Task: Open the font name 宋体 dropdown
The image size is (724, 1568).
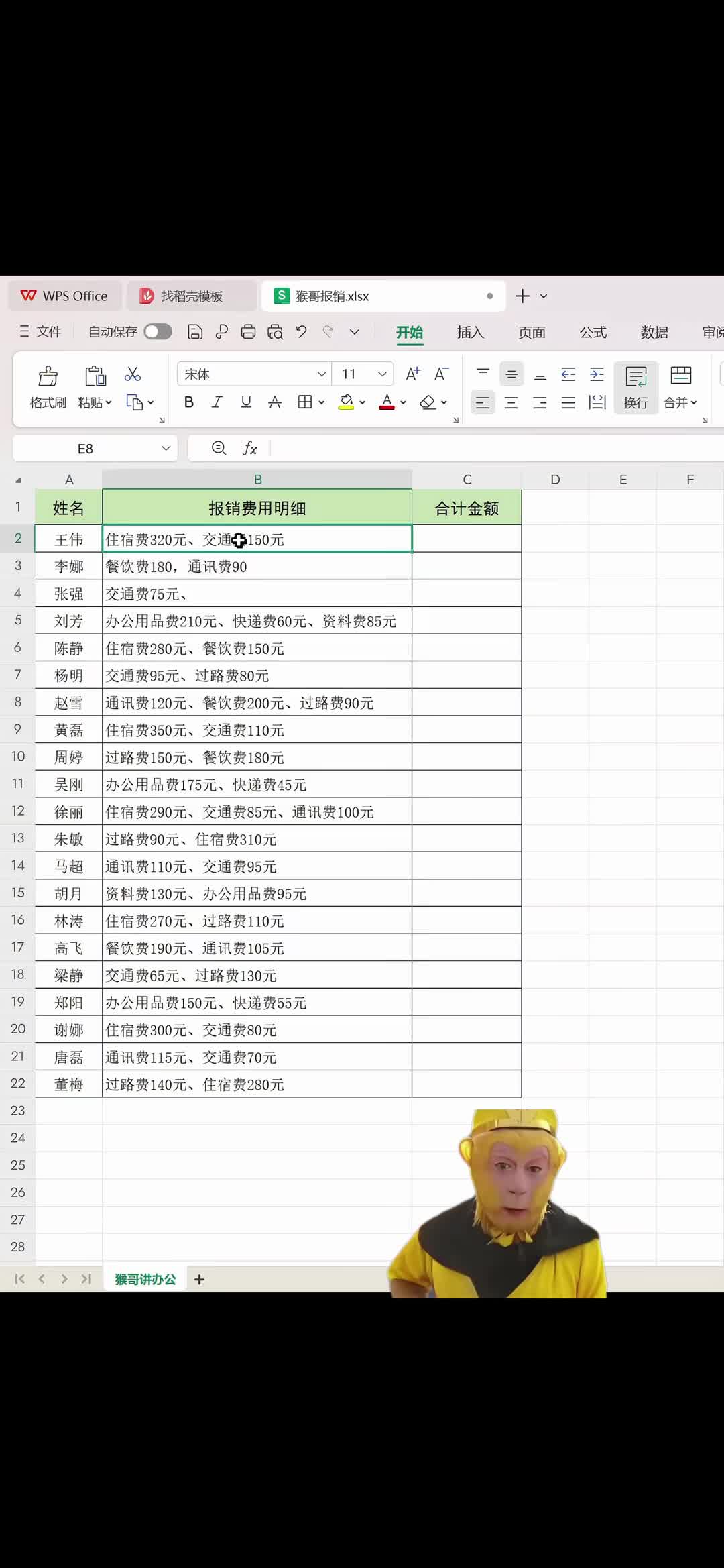Action: click(322, 374)
